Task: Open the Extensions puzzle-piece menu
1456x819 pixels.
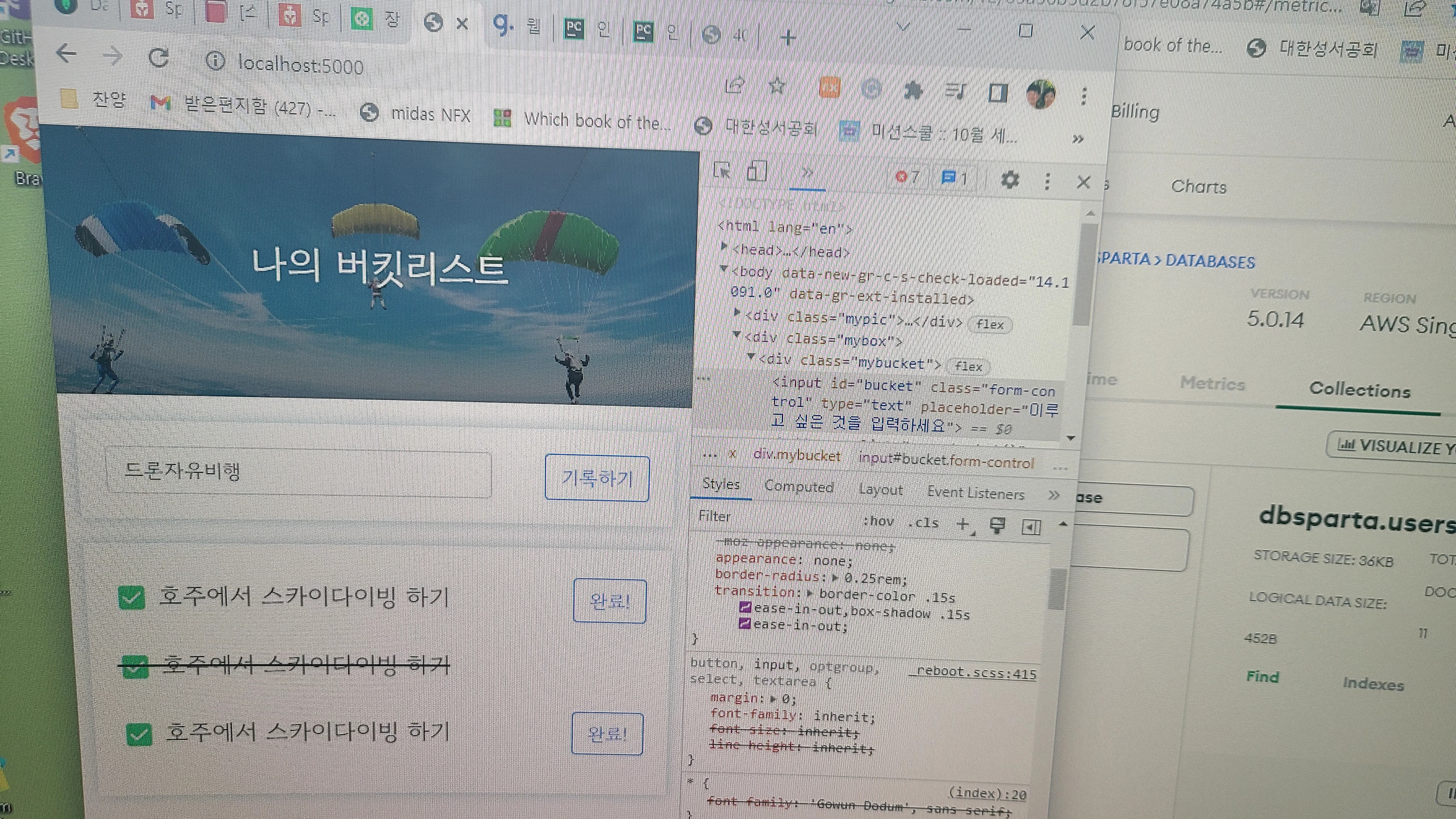Action: [x=913, y=90]
